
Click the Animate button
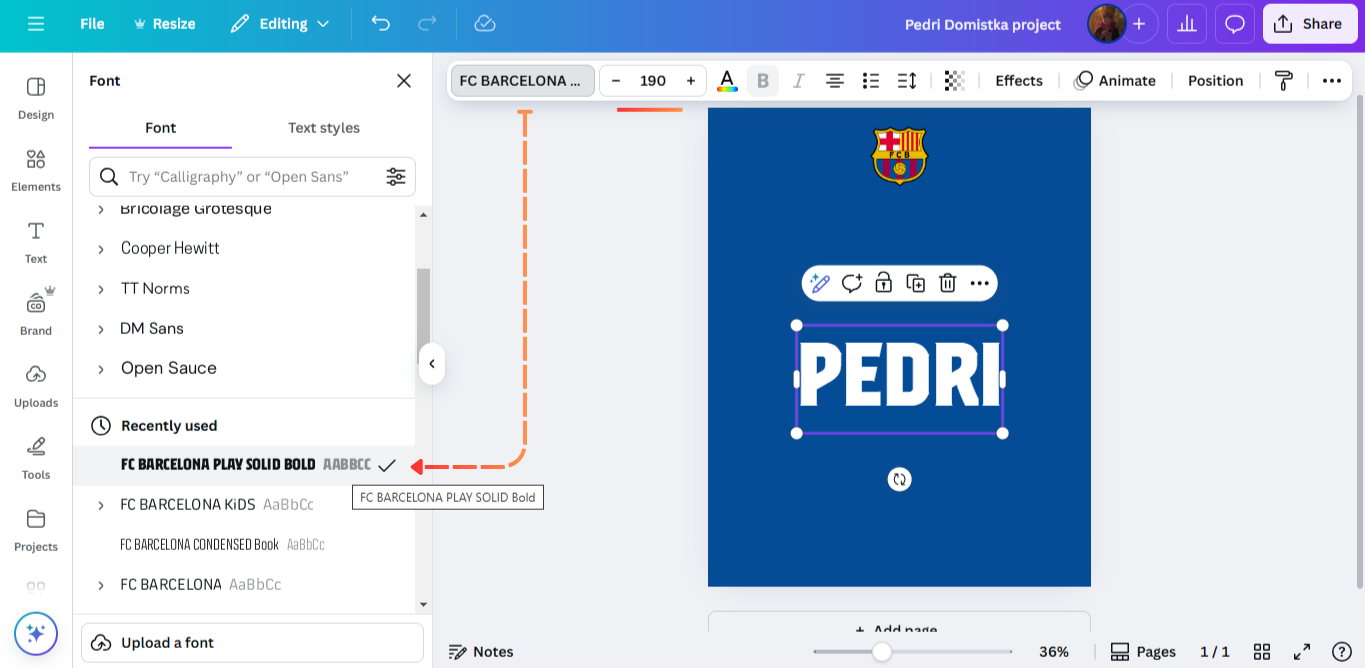(x=1115, y=81)
